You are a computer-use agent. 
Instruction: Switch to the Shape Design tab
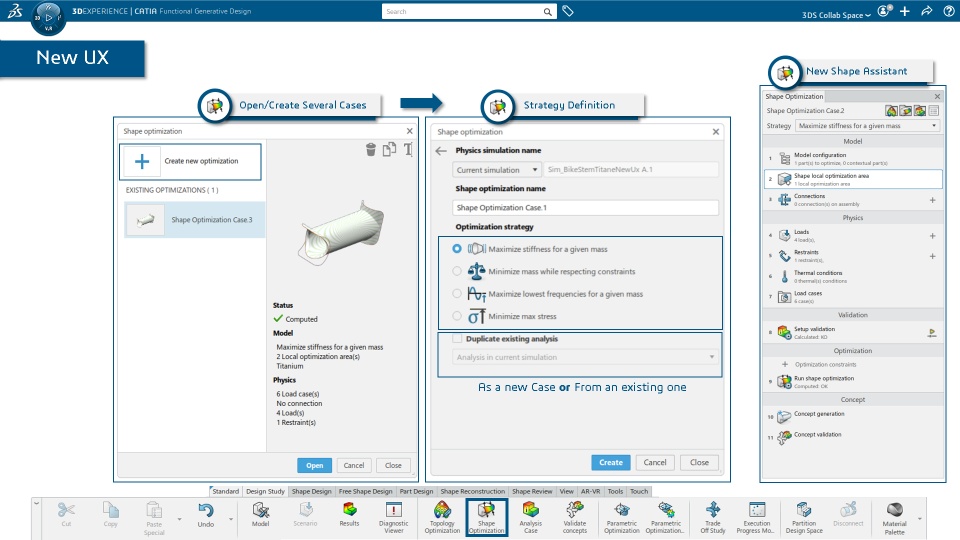(312, 491)
